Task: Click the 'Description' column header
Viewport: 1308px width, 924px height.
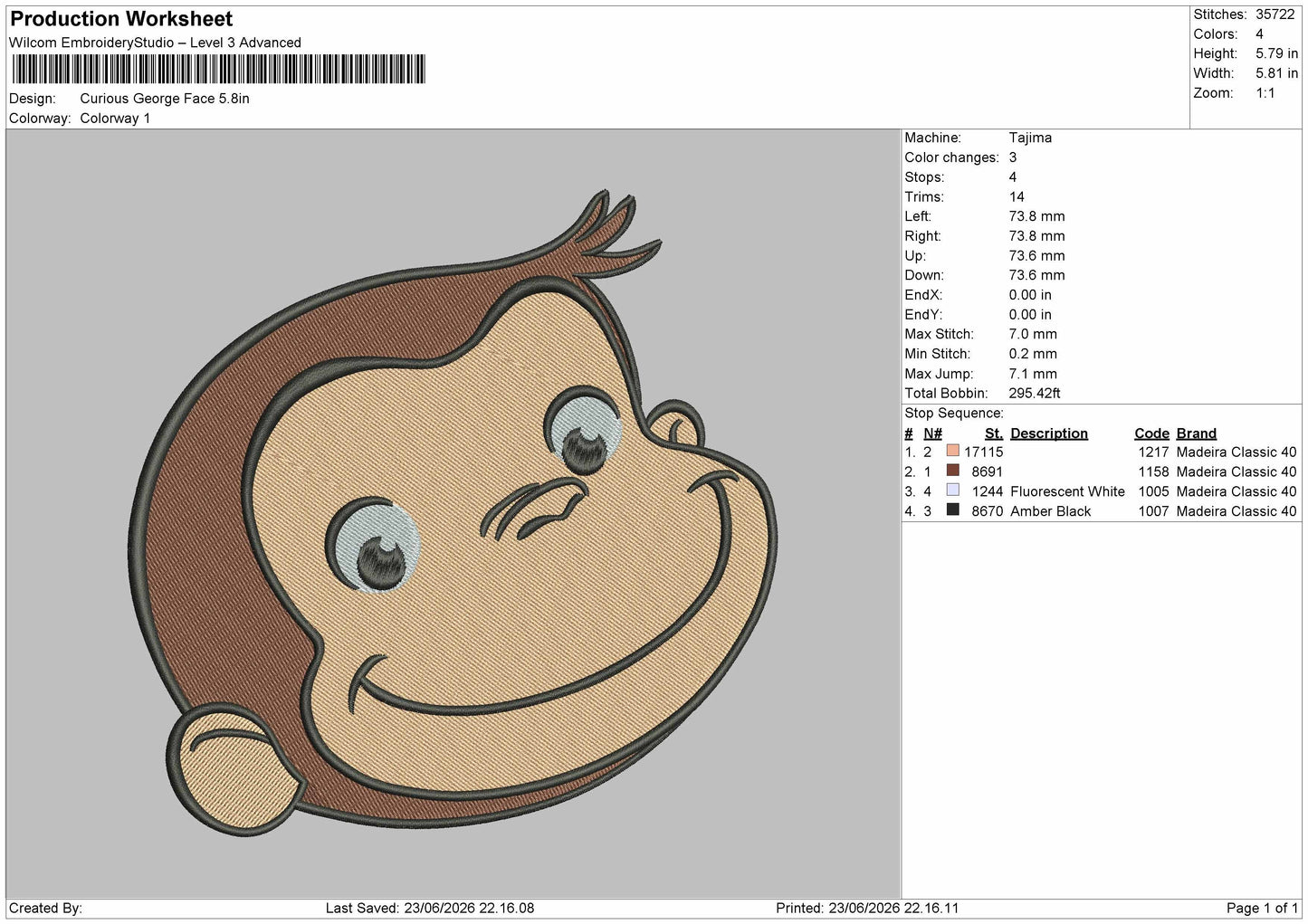Action: point(1049,433)
